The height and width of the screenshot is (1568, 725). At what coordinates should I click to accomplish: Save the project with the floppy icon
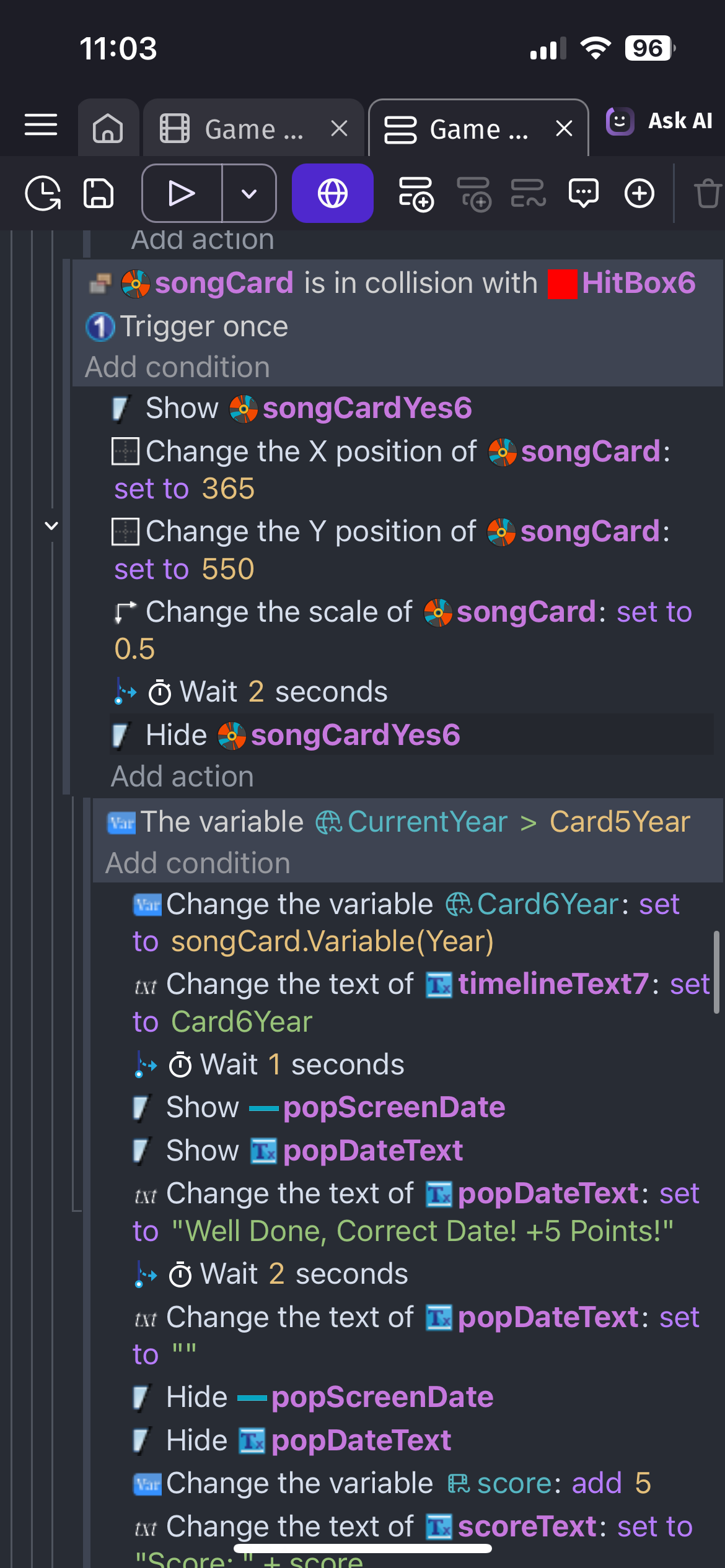(99, 193)
